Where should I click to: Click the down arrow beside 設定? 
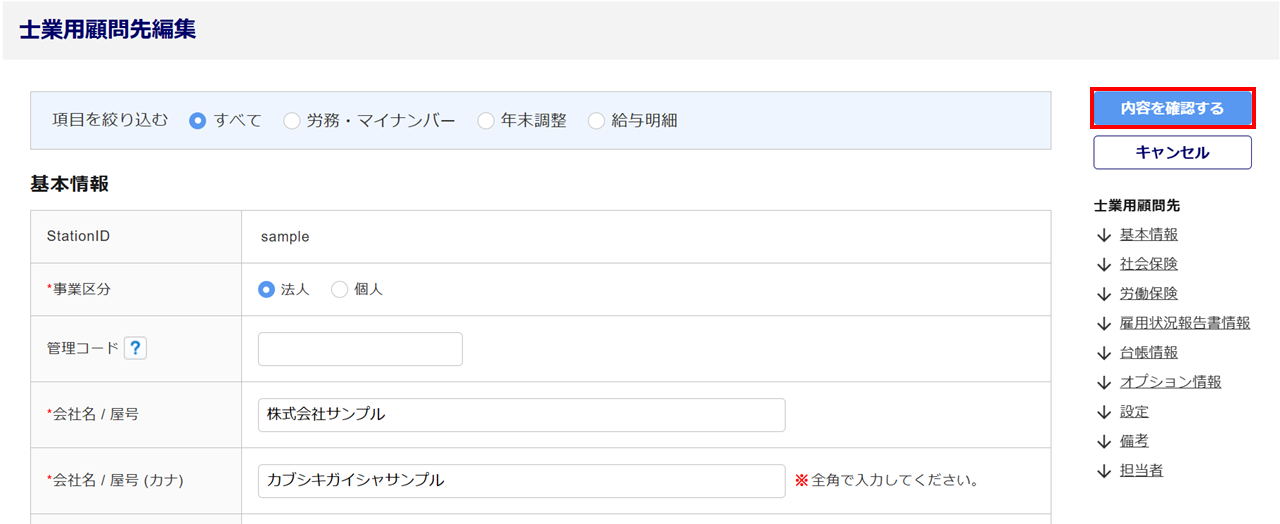1104,412
